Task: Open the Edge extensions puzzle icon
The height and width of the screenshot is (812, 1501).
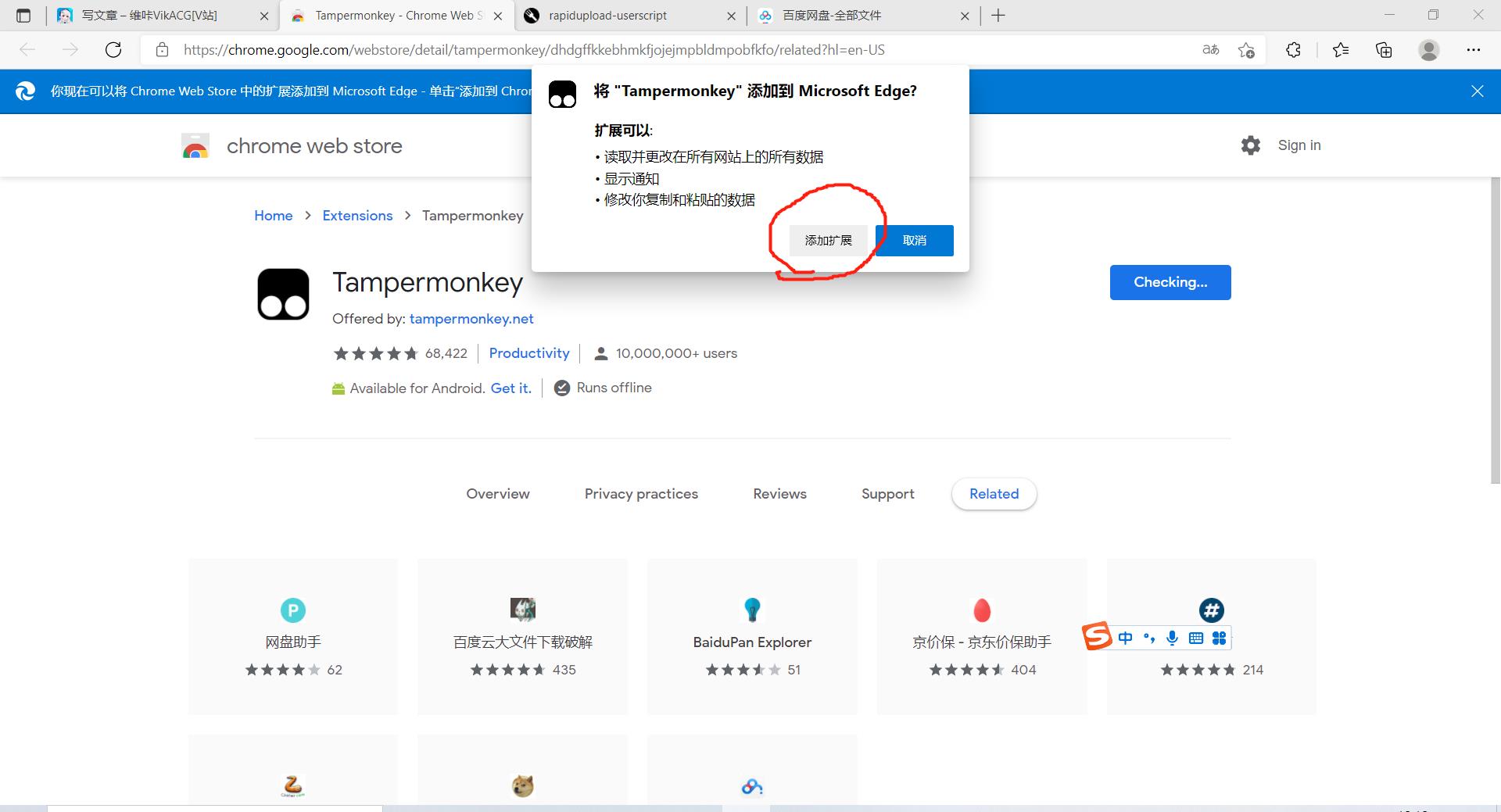Action: click(1293, 50)
